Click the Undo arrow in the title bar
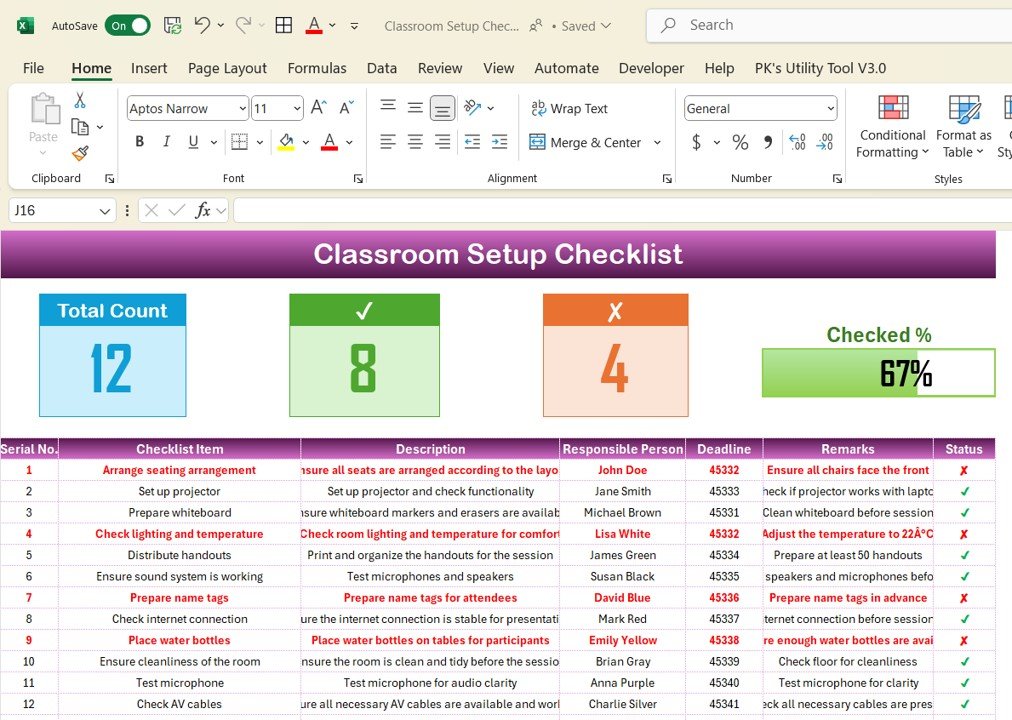Viewport: 1012px width, 720px height. tap(203, 25)
